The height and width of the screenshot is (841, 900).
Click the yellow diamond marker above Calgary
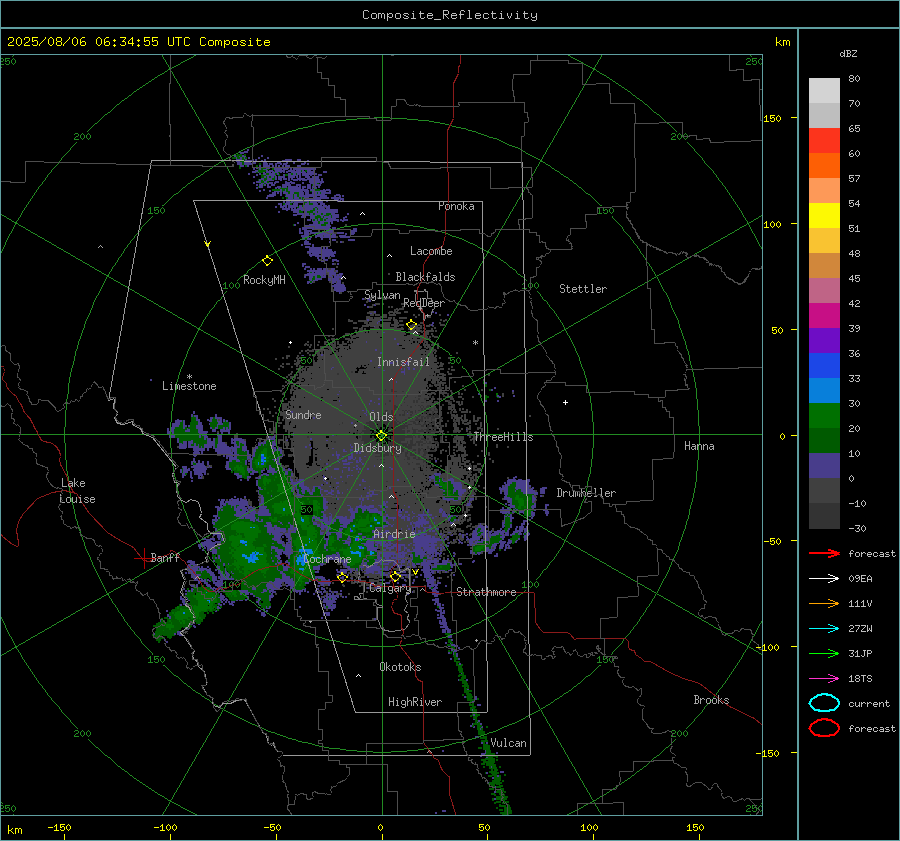click(395, 576)
